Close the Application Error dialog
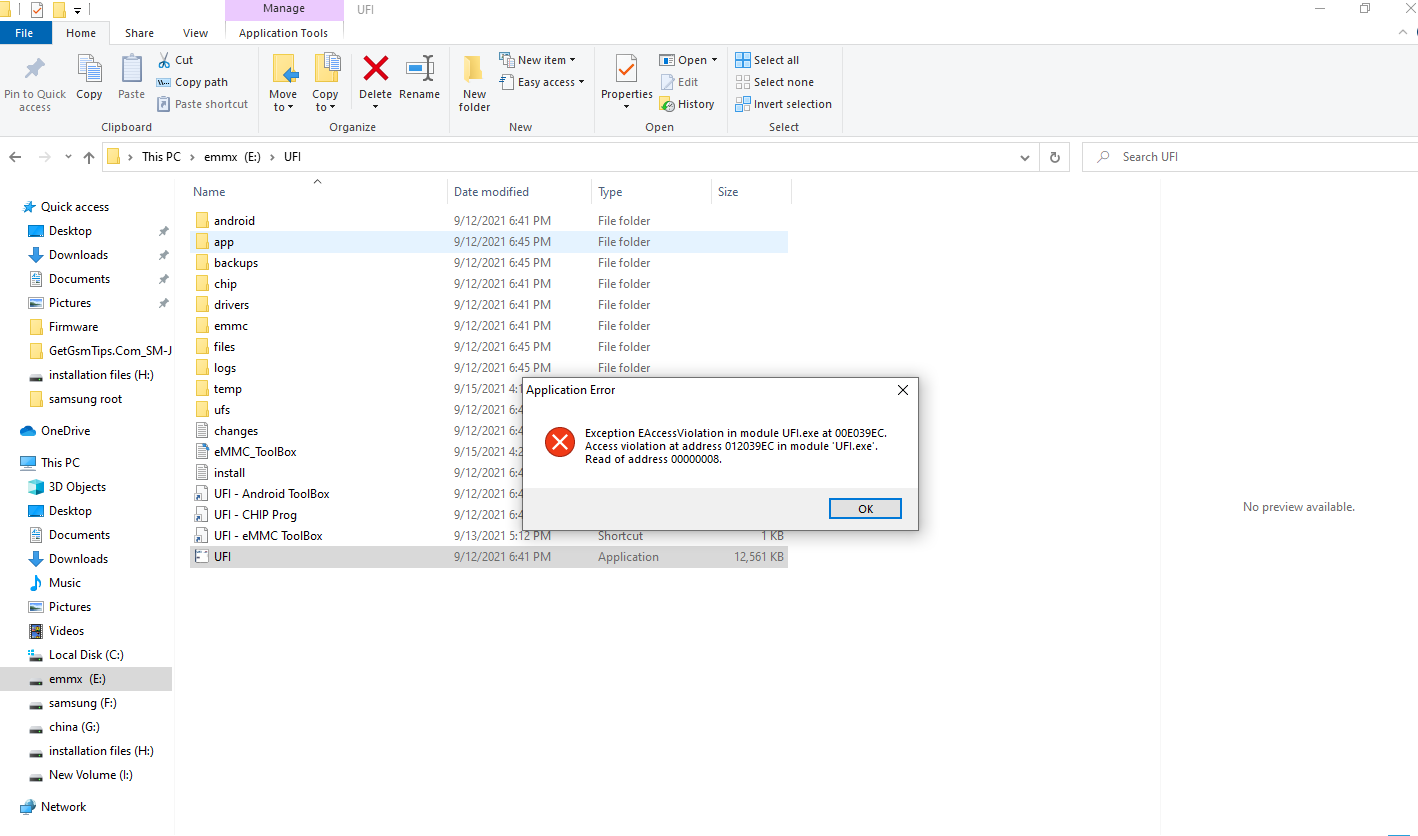The image size is (1418, 836). (902, 390)
